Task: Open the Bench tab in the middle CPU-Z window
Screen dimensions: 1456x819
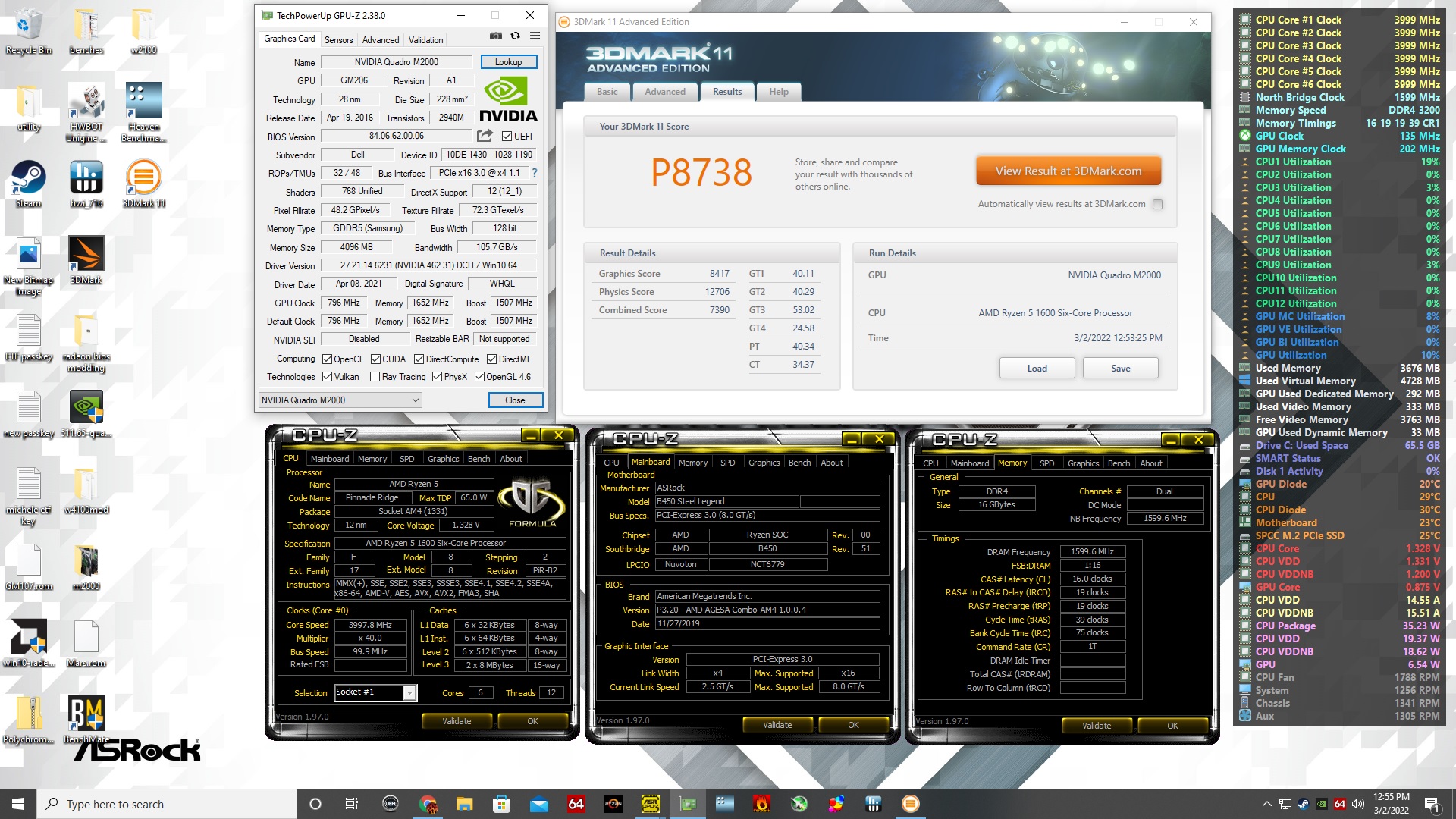Action: [799, 463]
